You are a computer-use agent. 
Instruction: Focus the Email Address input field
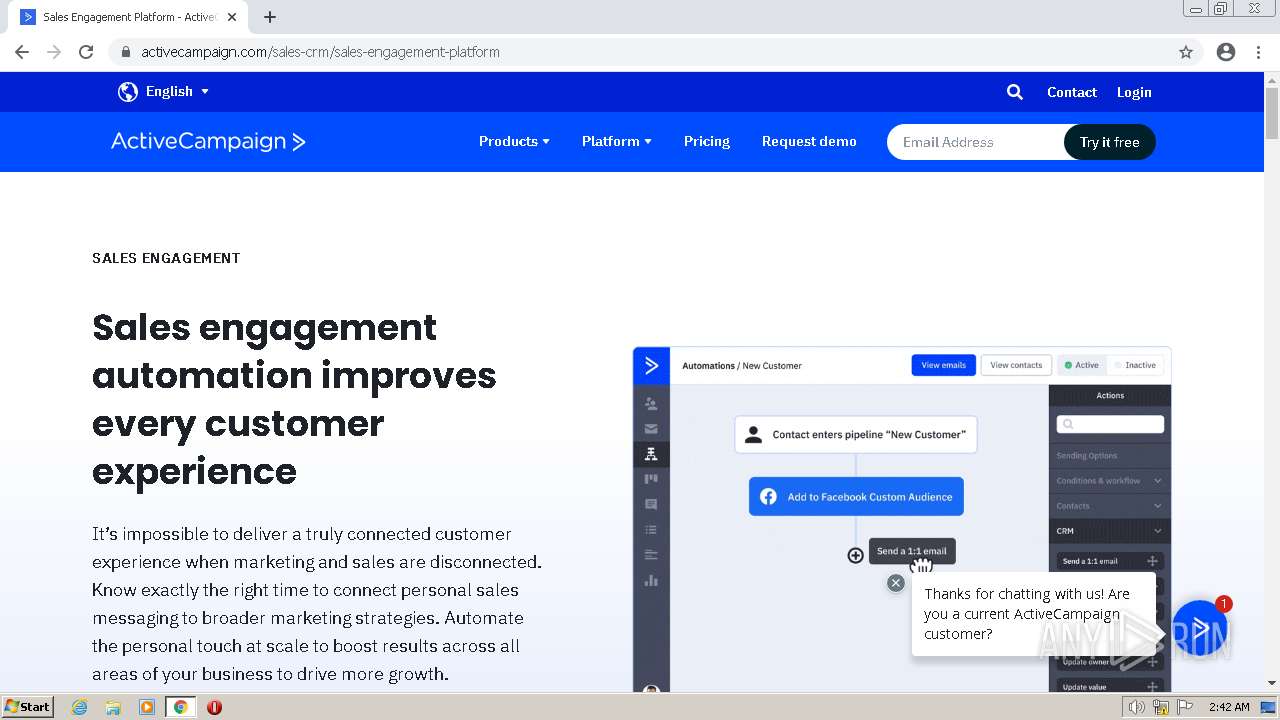pyautogui.click(x=975, y=142)
